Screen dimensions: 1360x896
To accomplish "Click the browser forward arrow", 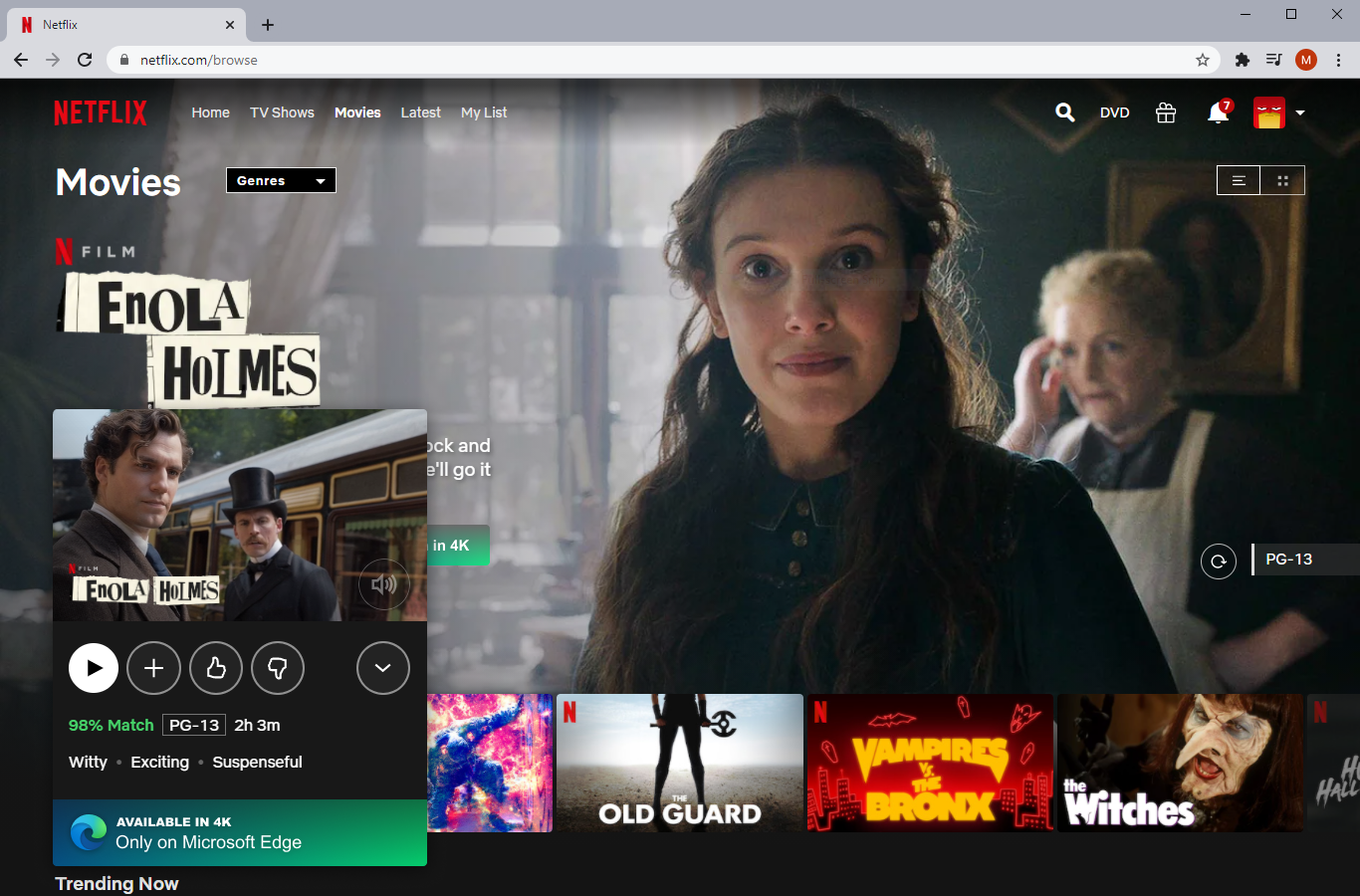I will tap(53, 60).
